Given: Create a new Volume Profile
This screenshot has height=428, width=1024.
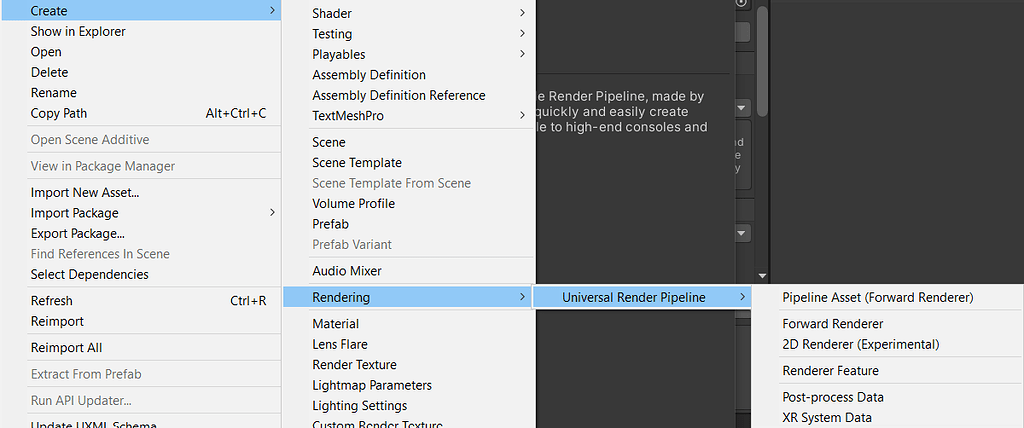Looking at the screenshot, I should point(353,204).
